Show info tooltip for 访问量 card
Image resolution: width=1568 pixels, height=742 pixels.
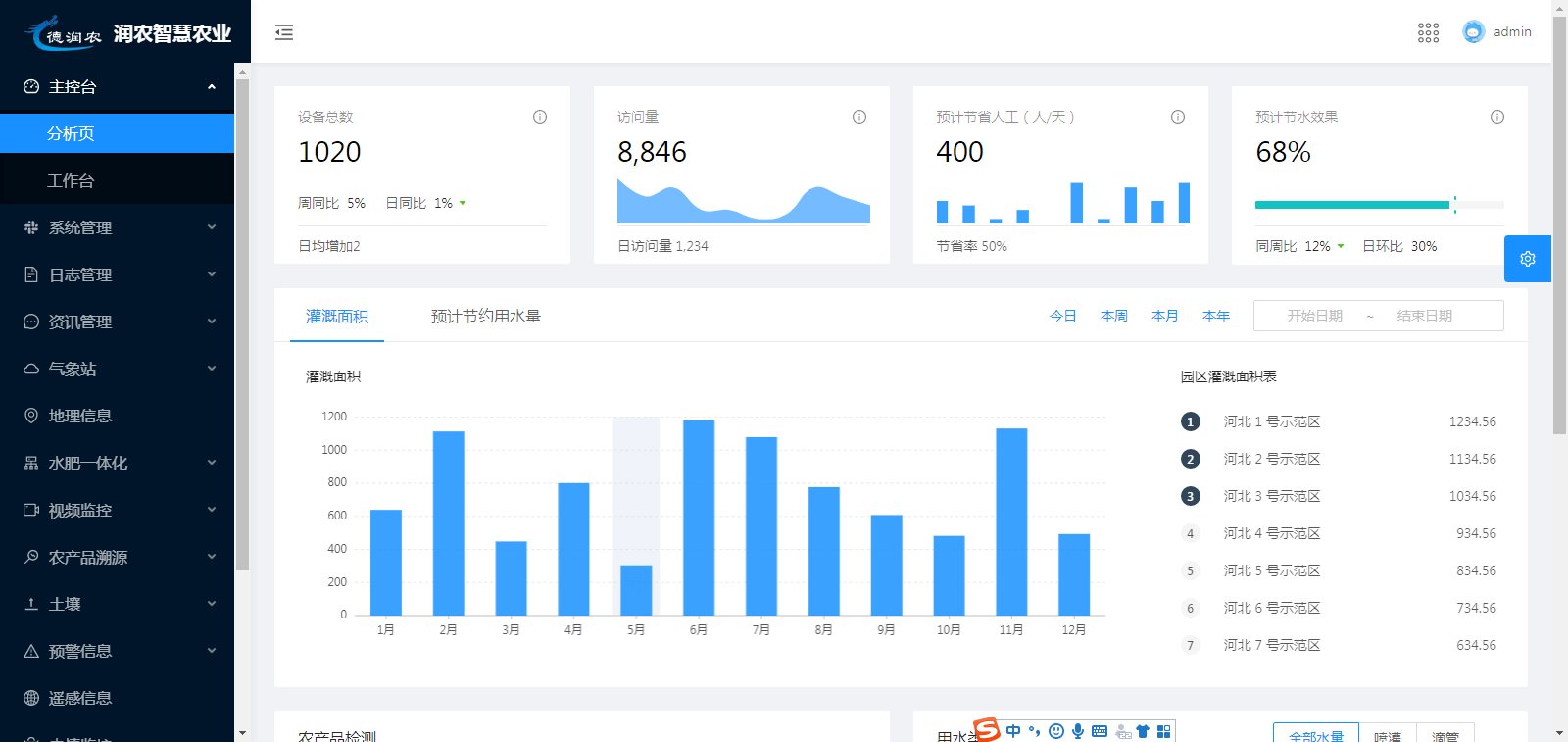coord(858,117)
